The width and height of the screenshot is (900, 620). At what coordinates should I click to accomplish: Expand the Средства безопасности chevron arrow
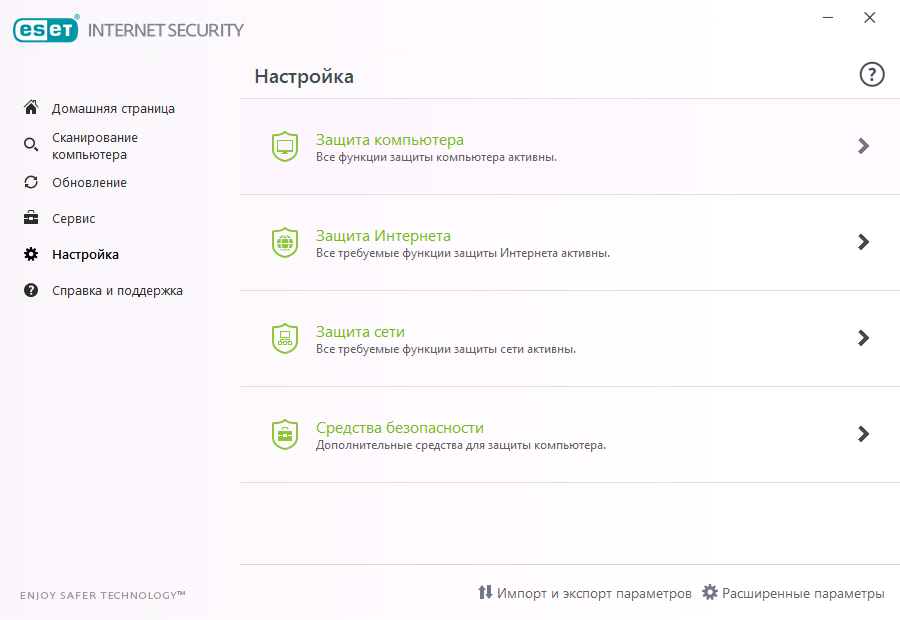[x=863, y=434]
